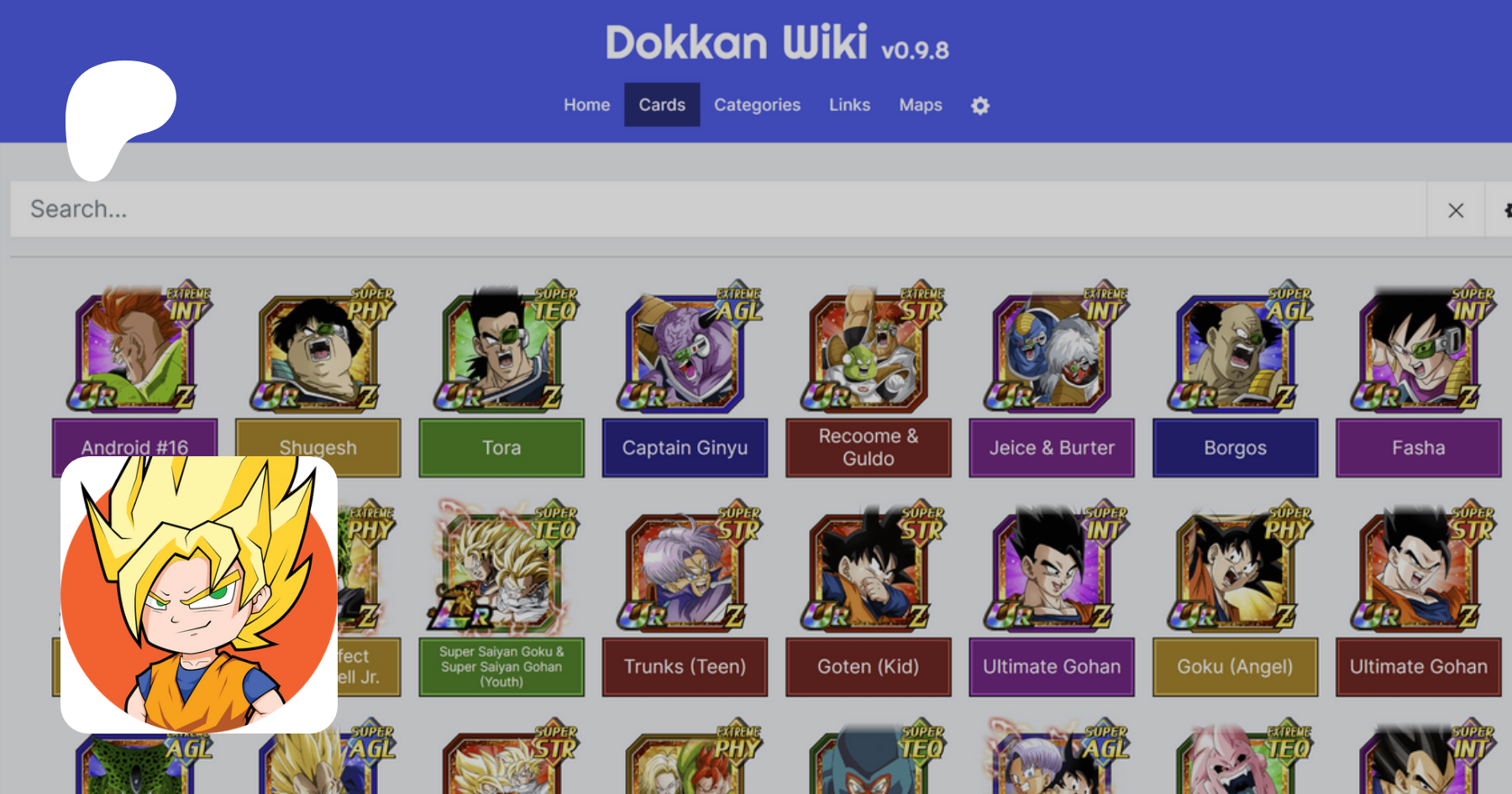Go to the Links page
Viewport: 1512px width, 794px height.
[849, 105]
